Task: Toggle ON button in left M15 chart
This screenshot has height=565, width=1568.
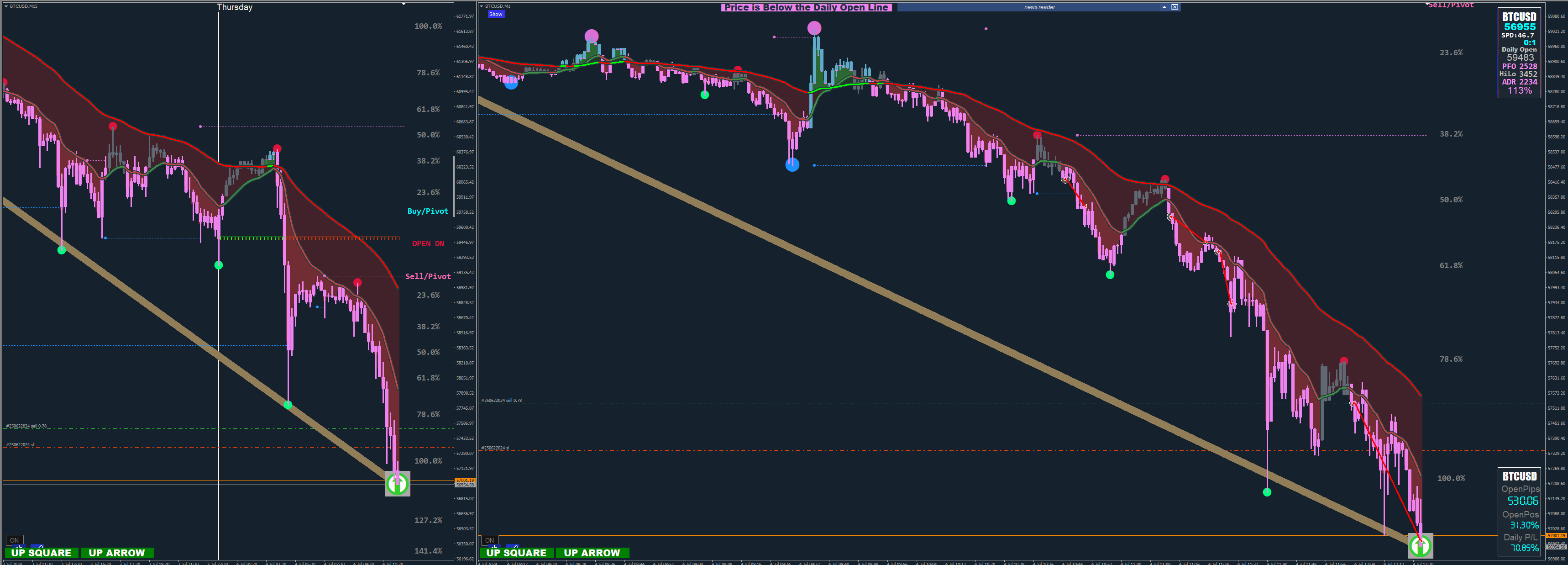Action: [x=14, y=540]
